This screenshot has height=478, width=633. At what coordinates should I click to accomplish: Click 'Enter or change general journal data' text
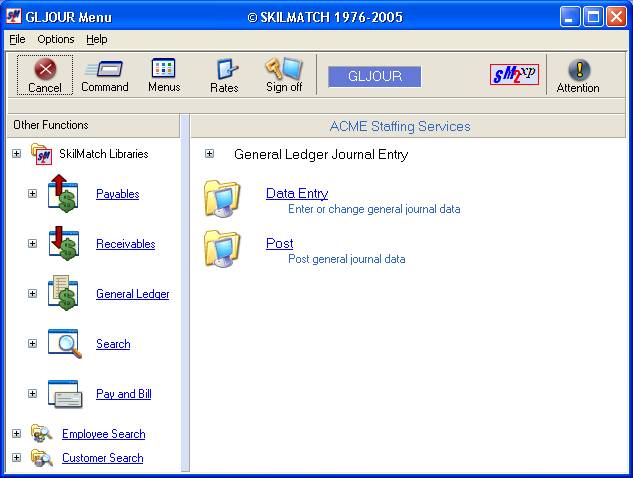pyautogui.click(x=374, y=209)
